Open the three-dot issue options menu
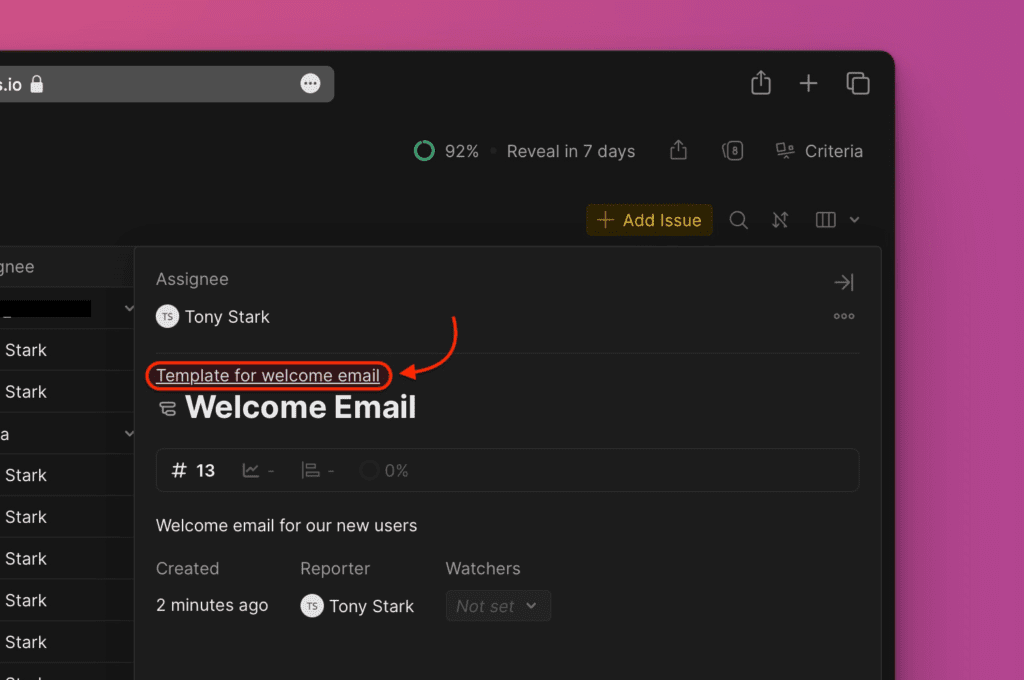The height and width of the screenshot is (680, 1024). point(844,317)
